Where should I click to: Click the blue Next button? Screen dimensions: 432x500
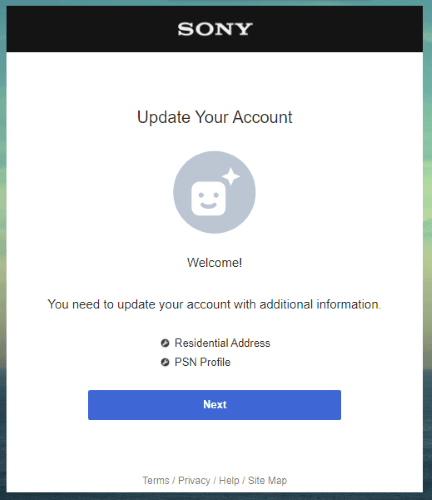click(x=214, y=405)
